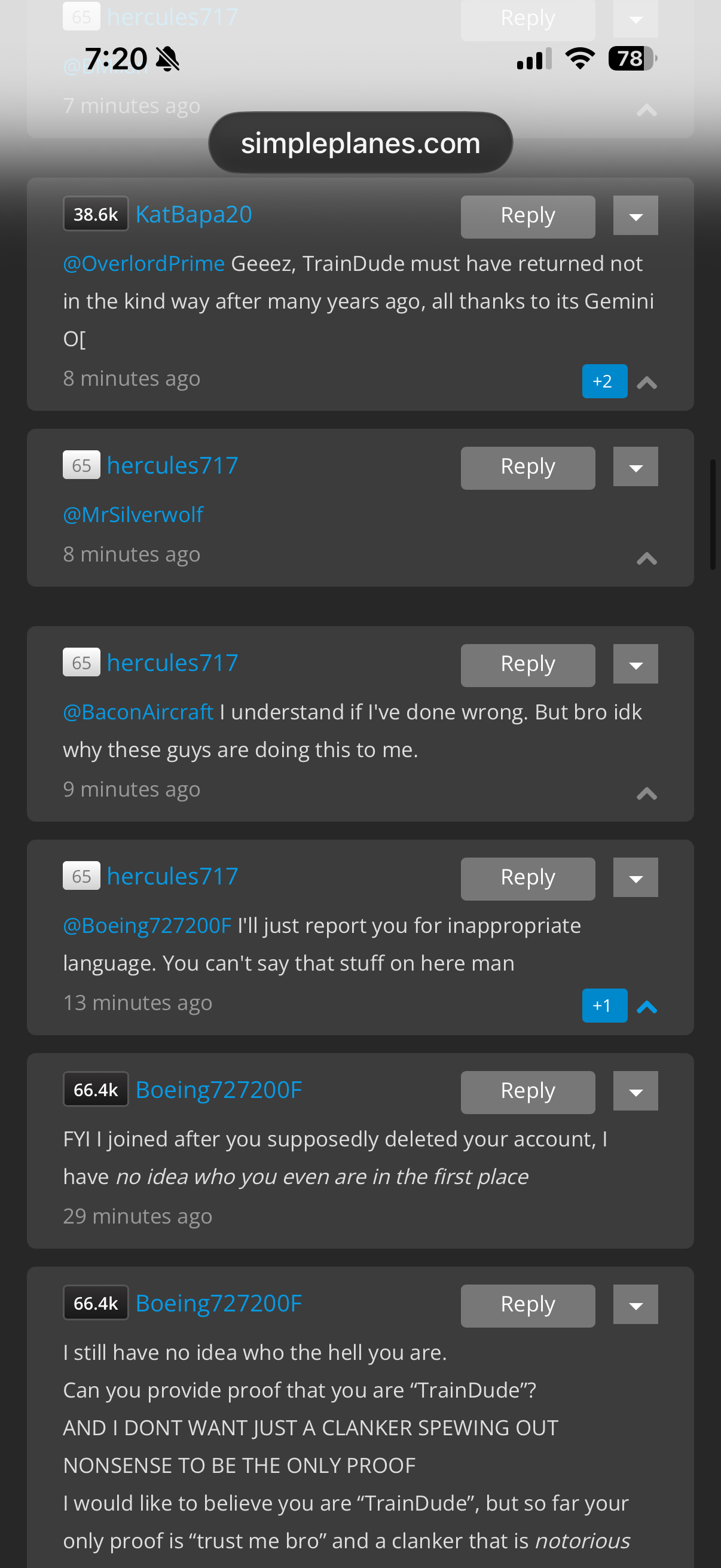The width and height of the screenshot is (721, 1568).
Task: Upvote KatBapa20's comment with the arrow icon
Action: (x=647, y=382)
